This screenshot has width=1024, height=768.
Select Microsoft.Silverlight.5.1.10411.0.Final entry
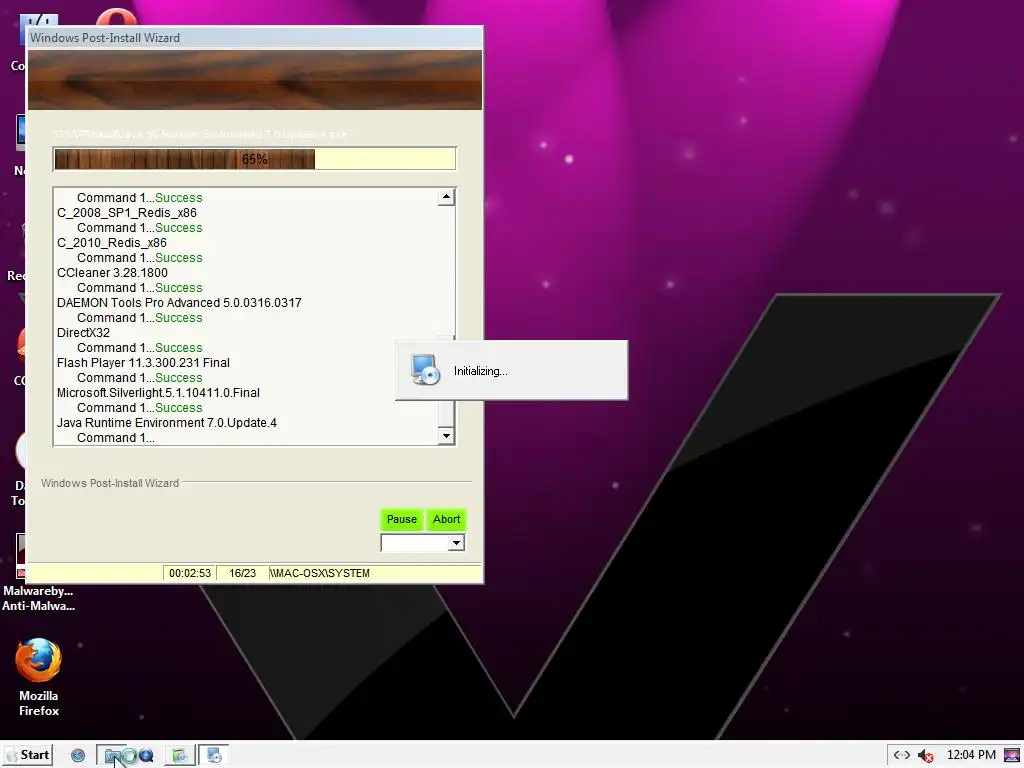(158, 392)
